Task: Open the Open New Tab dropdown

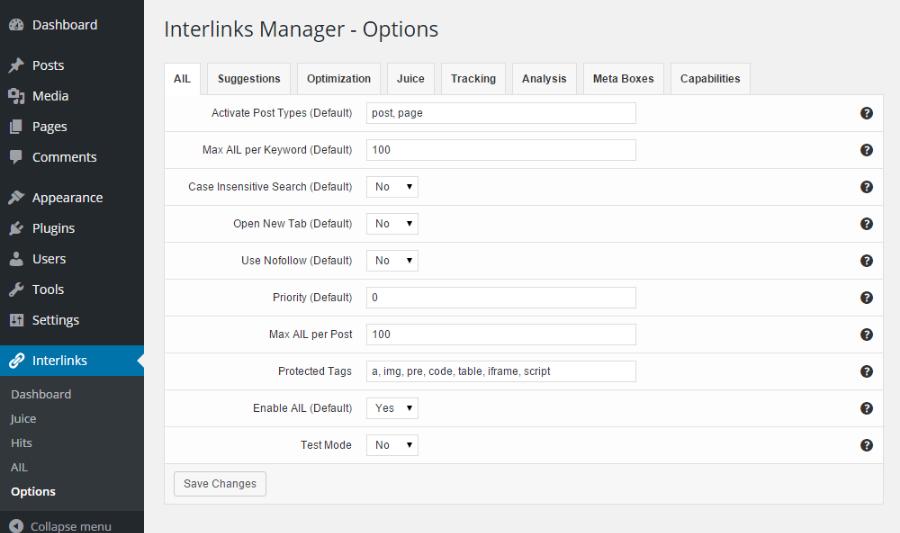Action: click(x=392, y=224)
